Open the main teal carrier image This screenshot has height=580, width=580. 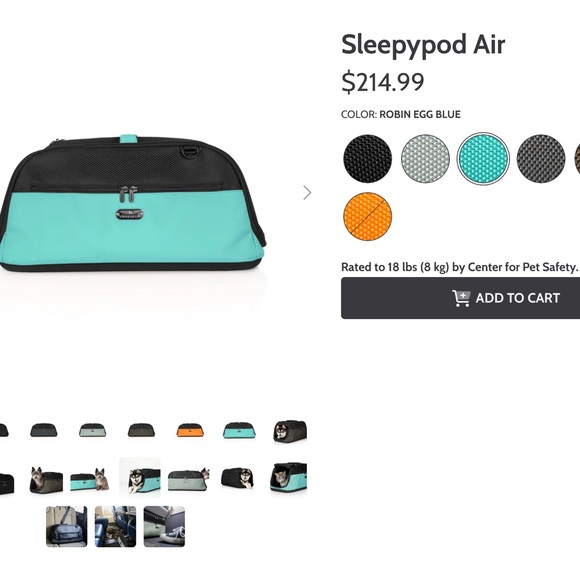133,203
